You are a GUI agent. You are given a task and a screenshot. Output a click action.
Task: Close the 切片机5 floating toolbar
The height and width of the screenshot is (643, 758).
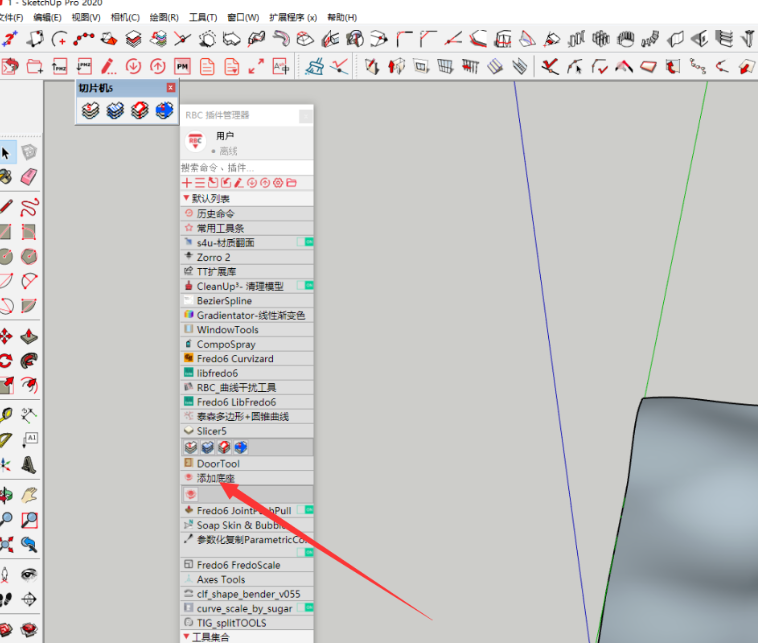coord(171,88)
